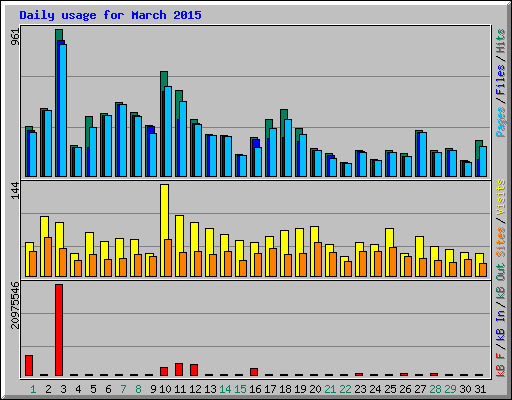This screenshot has height=400, width=512.
Task: Click day 21 on the x-axis
Action: [330, 389]
